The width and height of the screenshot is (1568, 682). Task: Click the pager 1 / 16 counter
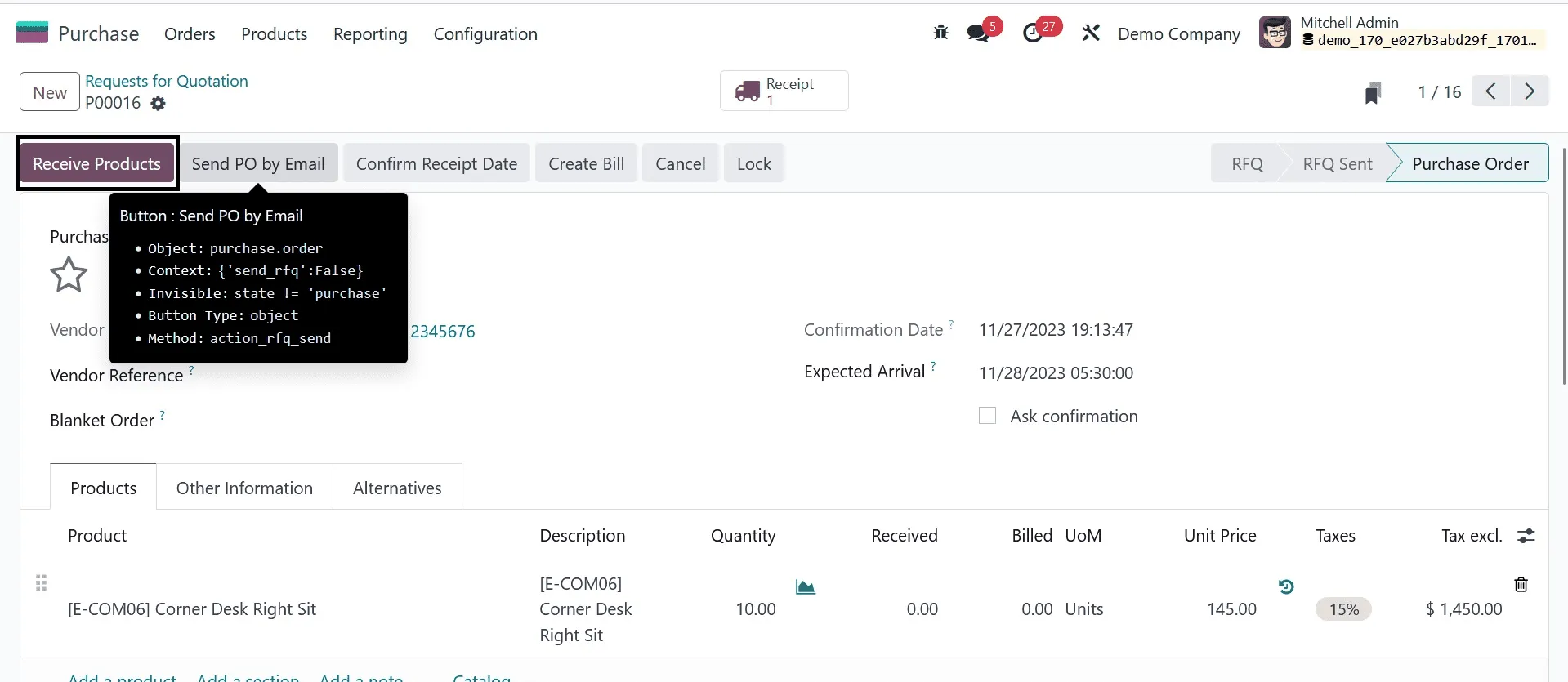tap(1439, 92)
